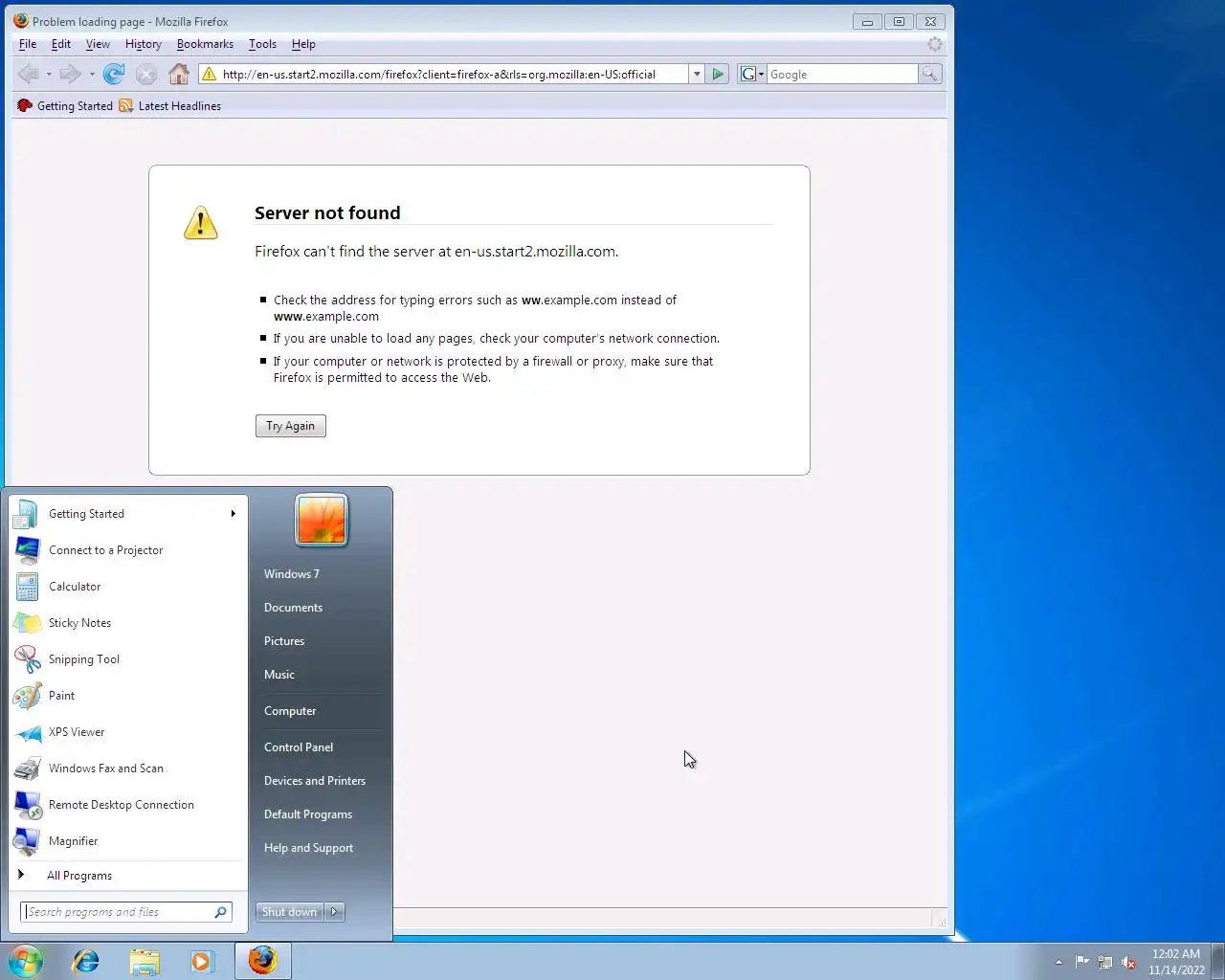Expand the address bar URL dropdown
The height and width of the screenshot is (980, 1225).
(697, 74)
